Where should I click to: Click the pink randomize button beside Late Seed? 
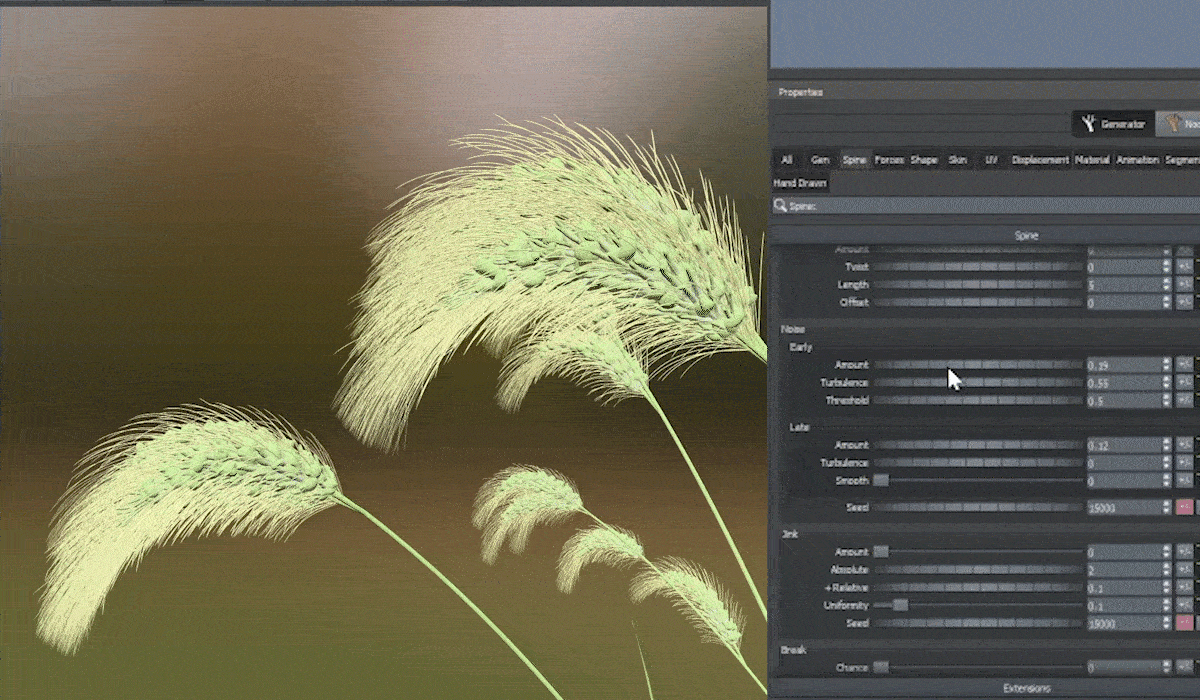pos(1184,508)
